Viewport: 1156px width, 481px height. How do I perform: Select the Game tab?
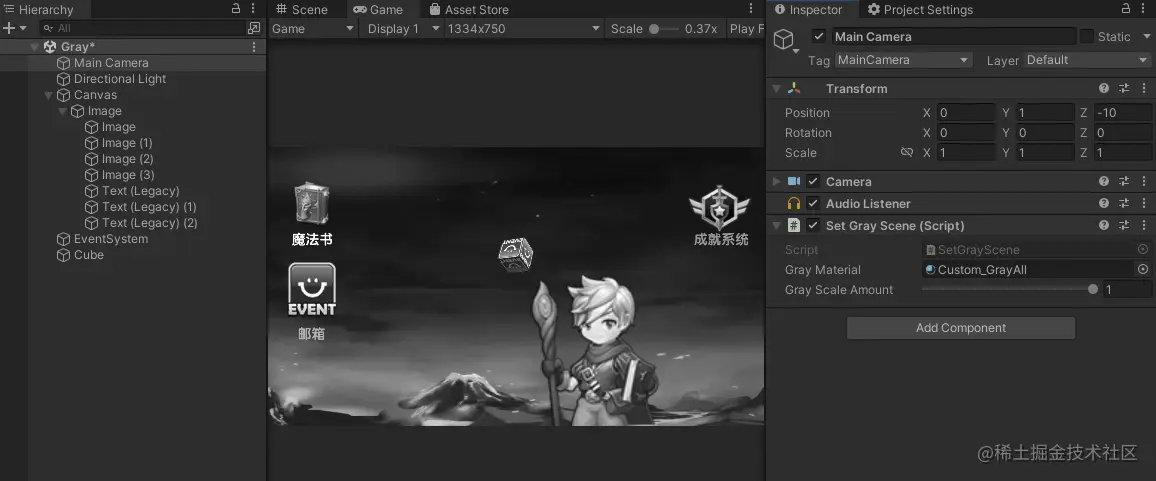[x=378, y=10]
